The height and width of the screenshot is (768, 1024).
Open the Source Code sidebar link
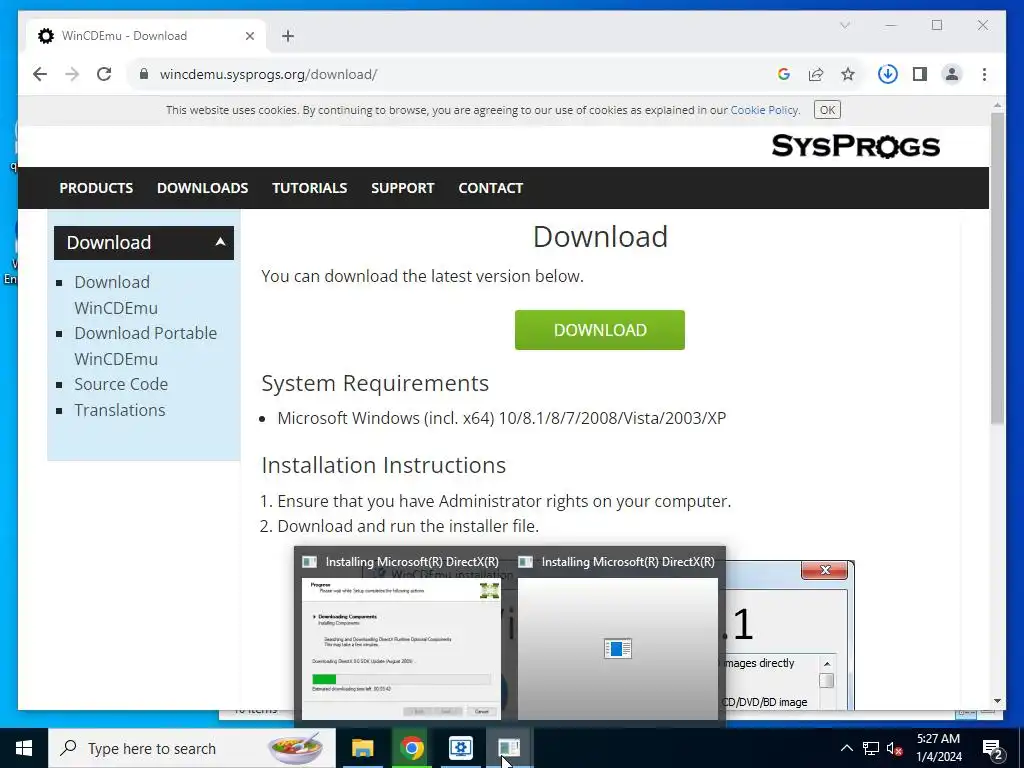pyautogui.click(x=121, y=384)
